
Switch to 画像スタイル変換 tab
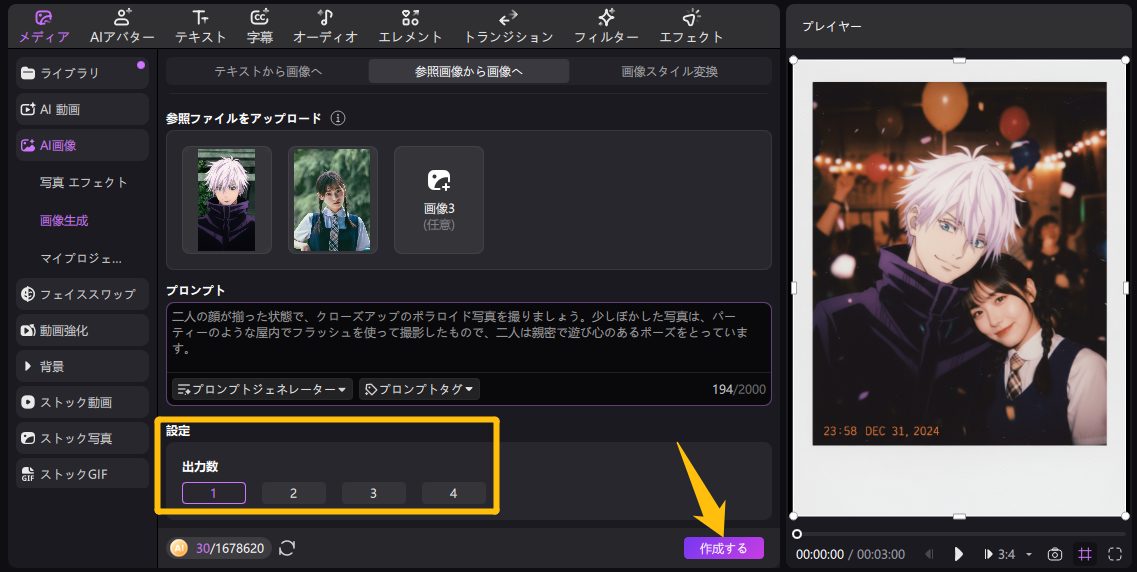(669, 71)
